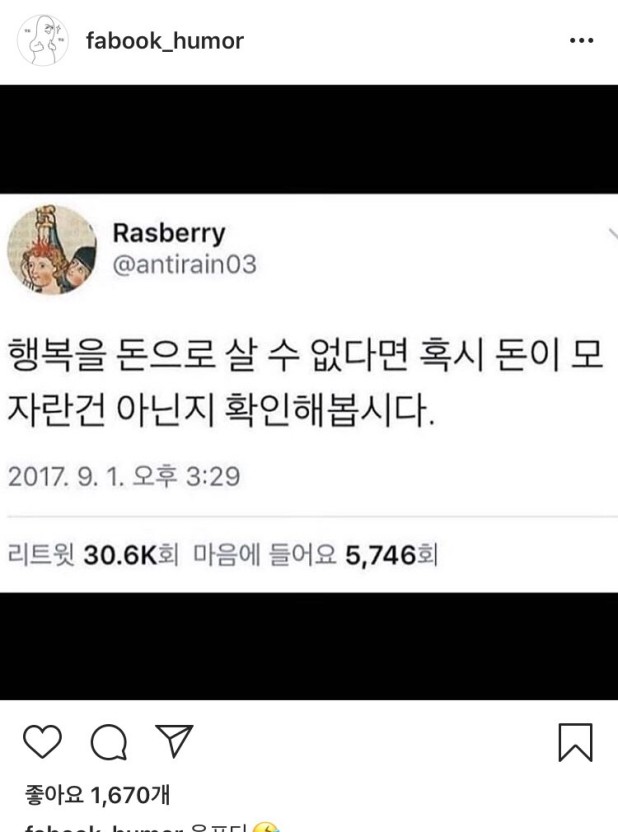Tap the caption username fabook_humor below likes
The width and height of the screenshot is (618, 832).
click(x=104, y=828)
